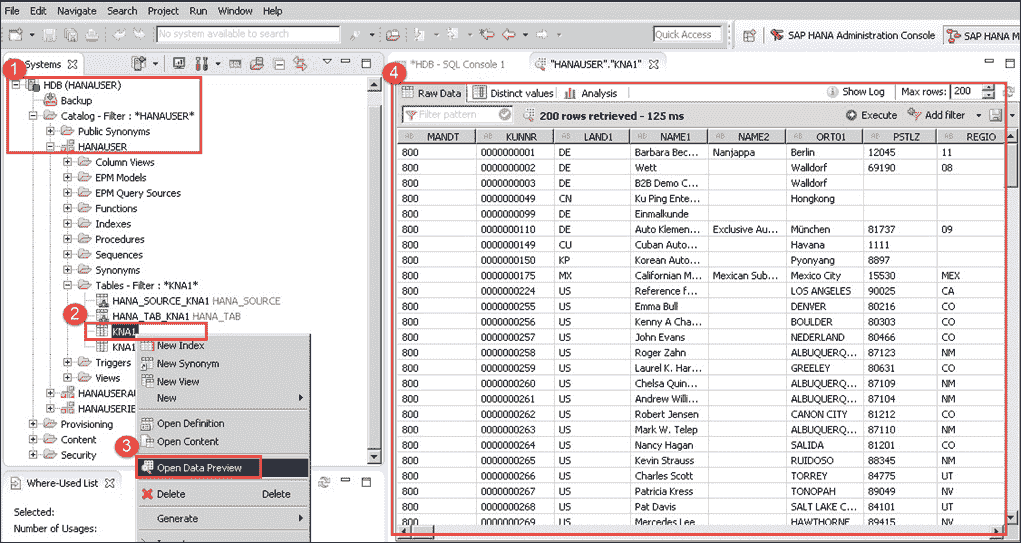Expand the Security folder
This screenshot has height=543, width=1021.
tap(33, 455)
